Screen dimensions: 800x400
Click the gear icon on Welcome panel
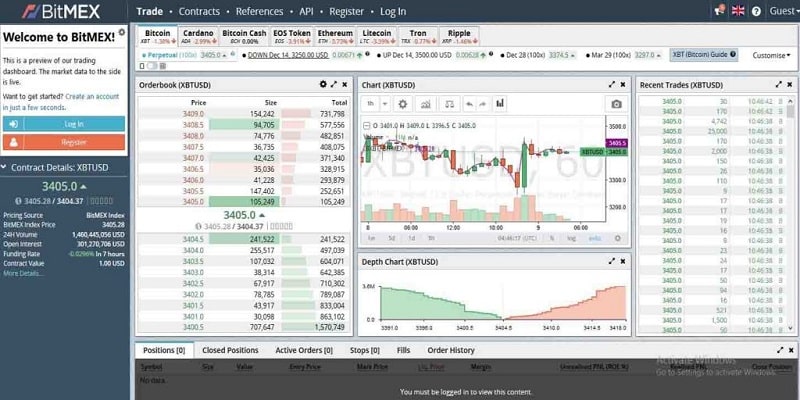(x=121, y=32)
